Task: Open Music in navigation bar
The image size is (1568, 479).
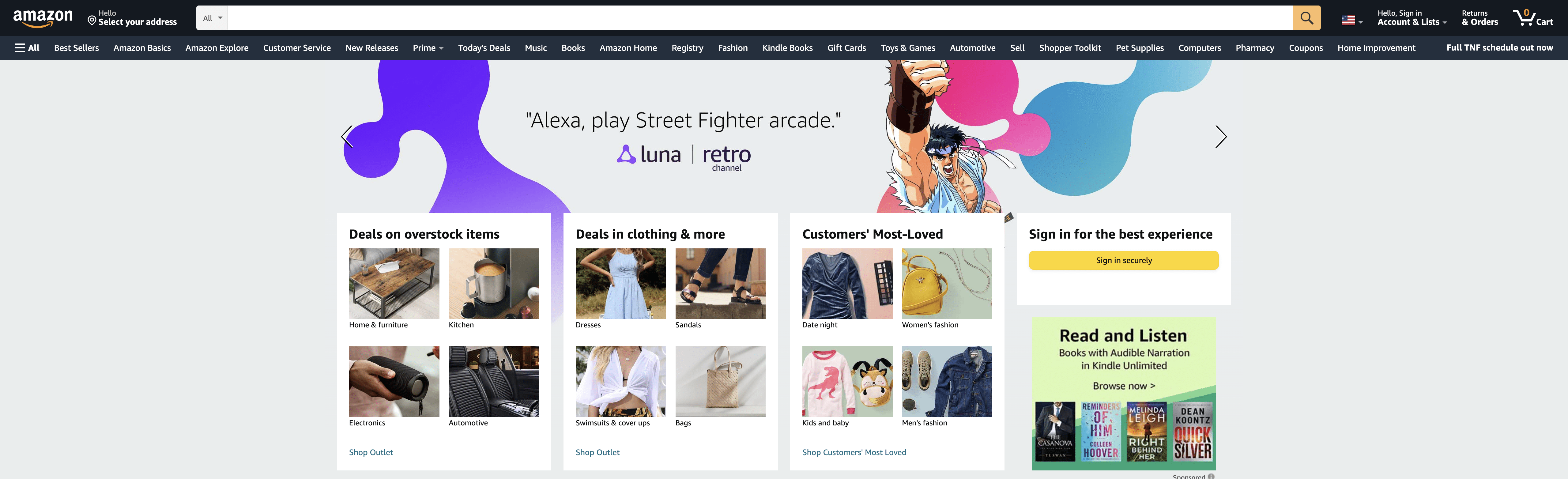Action: pyautogui.click(x=536, y=48)
